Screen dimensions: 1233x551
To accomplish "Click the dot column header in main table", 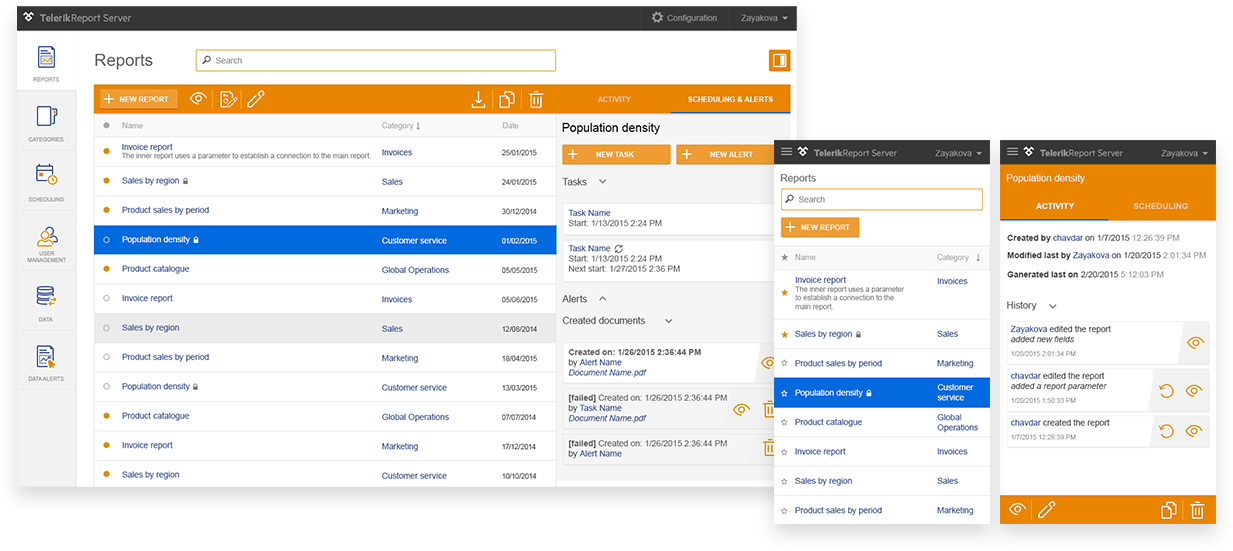I will pyautogui.click(x=107, y=126).
